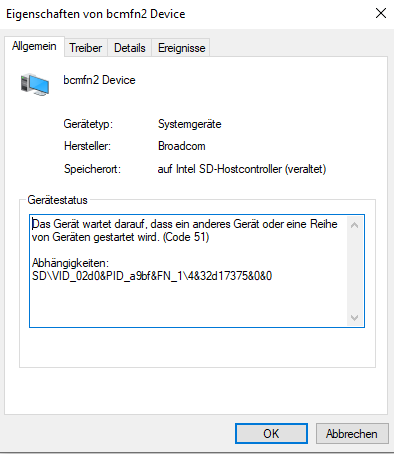394x454 pixels.
Task: Open the Details tab
Action: tap(130, 48)
